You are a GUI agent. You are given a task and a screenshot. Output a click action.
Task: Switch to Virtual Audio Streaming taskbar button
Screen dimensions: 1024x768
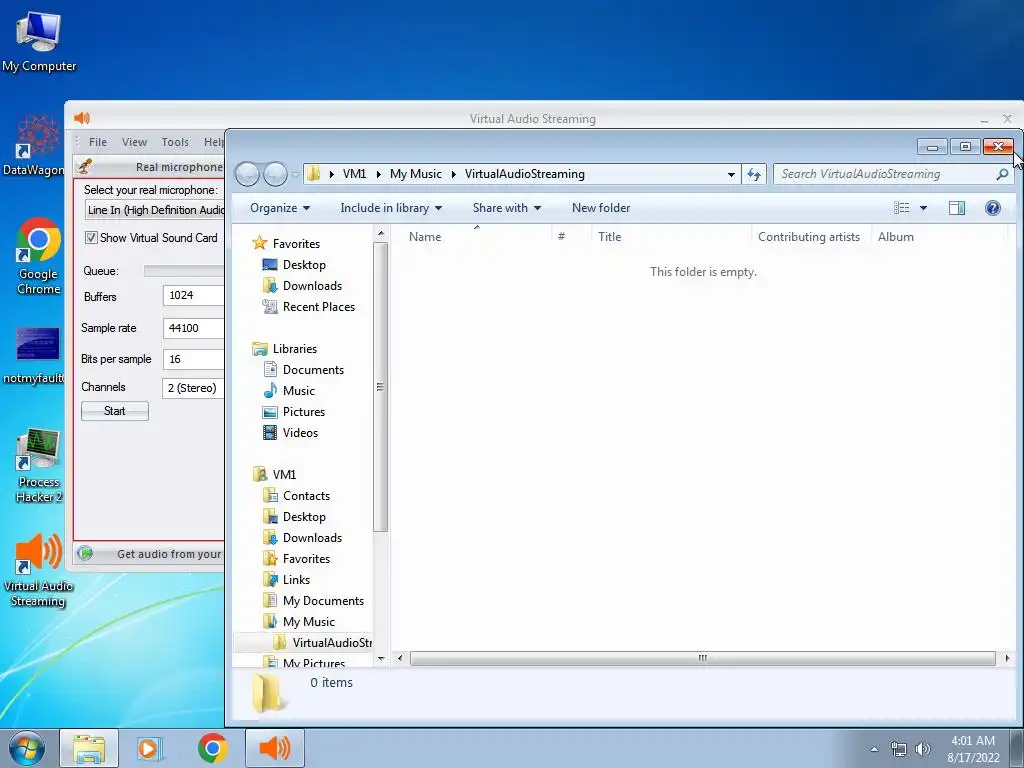tap(274, 748)
